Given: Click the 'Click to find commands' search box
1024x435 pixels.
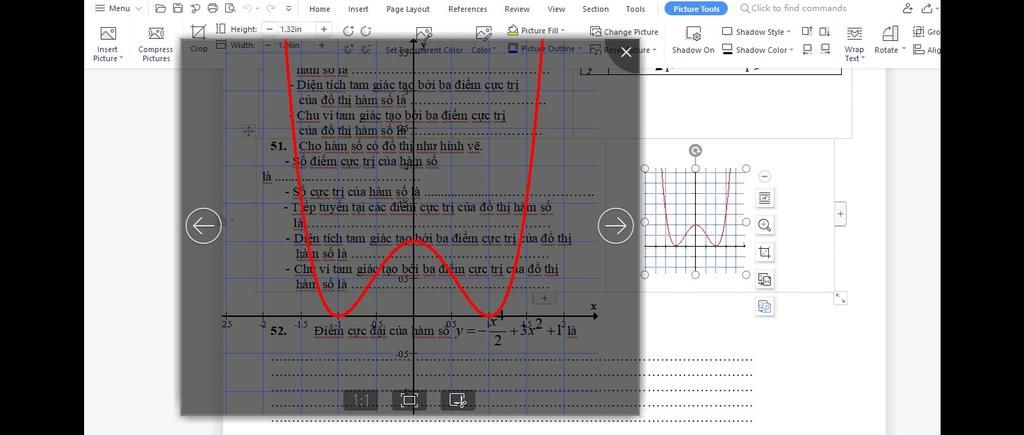Looking at the screenshot, I should coord(793,8).
